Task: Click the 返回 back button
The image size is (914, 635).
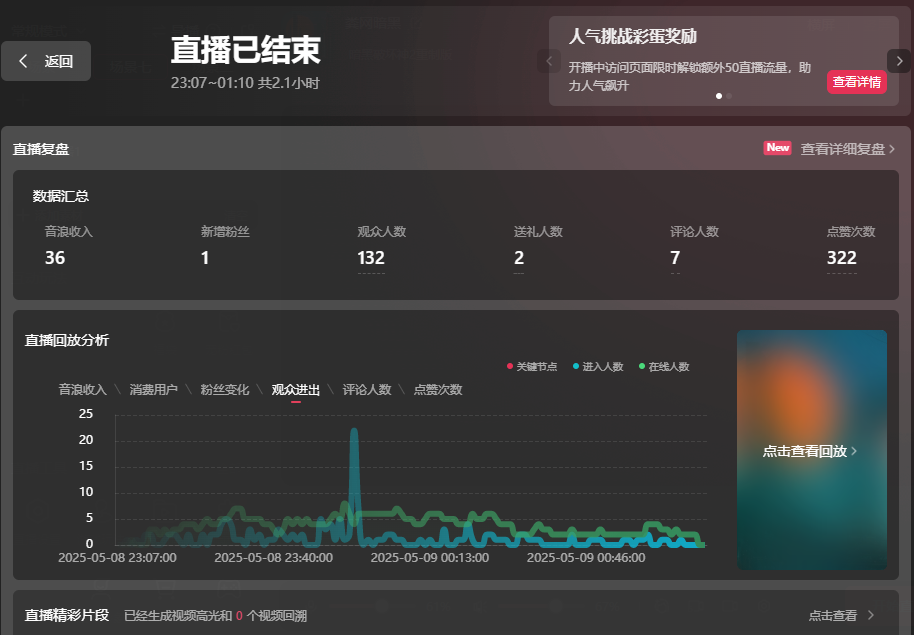Action: [x=45, y=61]
